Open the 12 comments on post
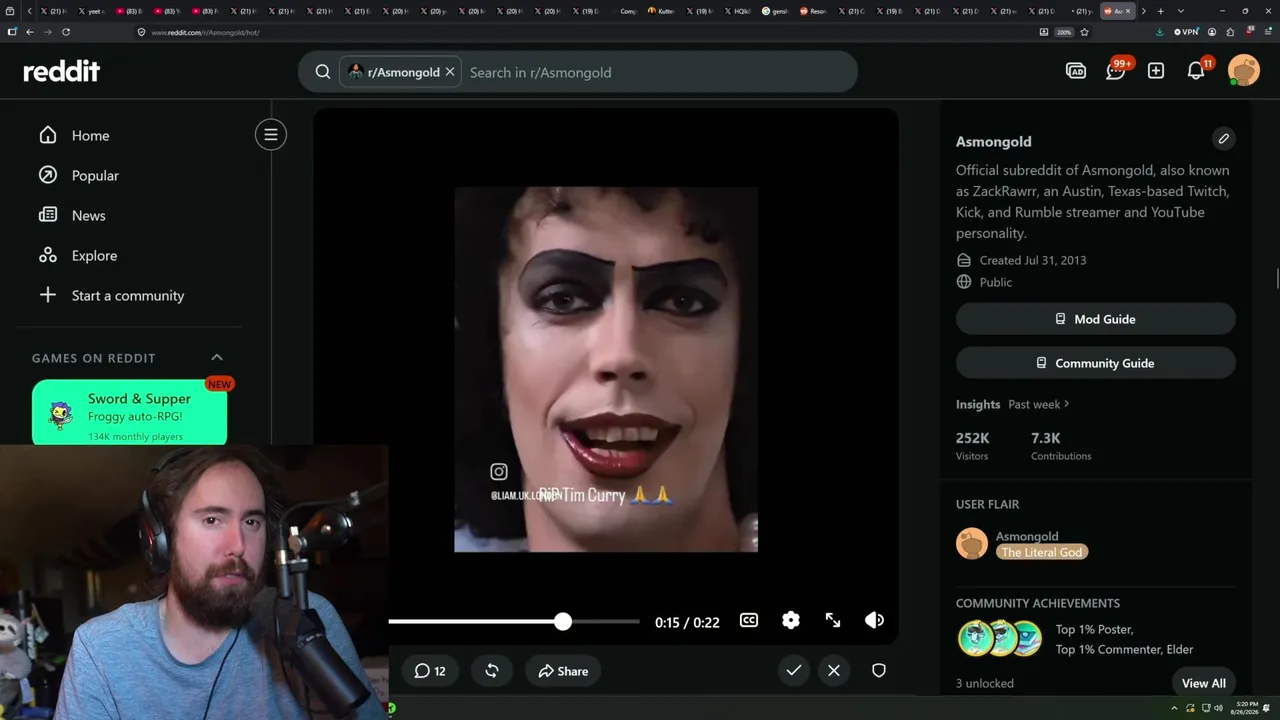Image resolution: width=1280 pixels, height=720 pixels. [430, 671]
